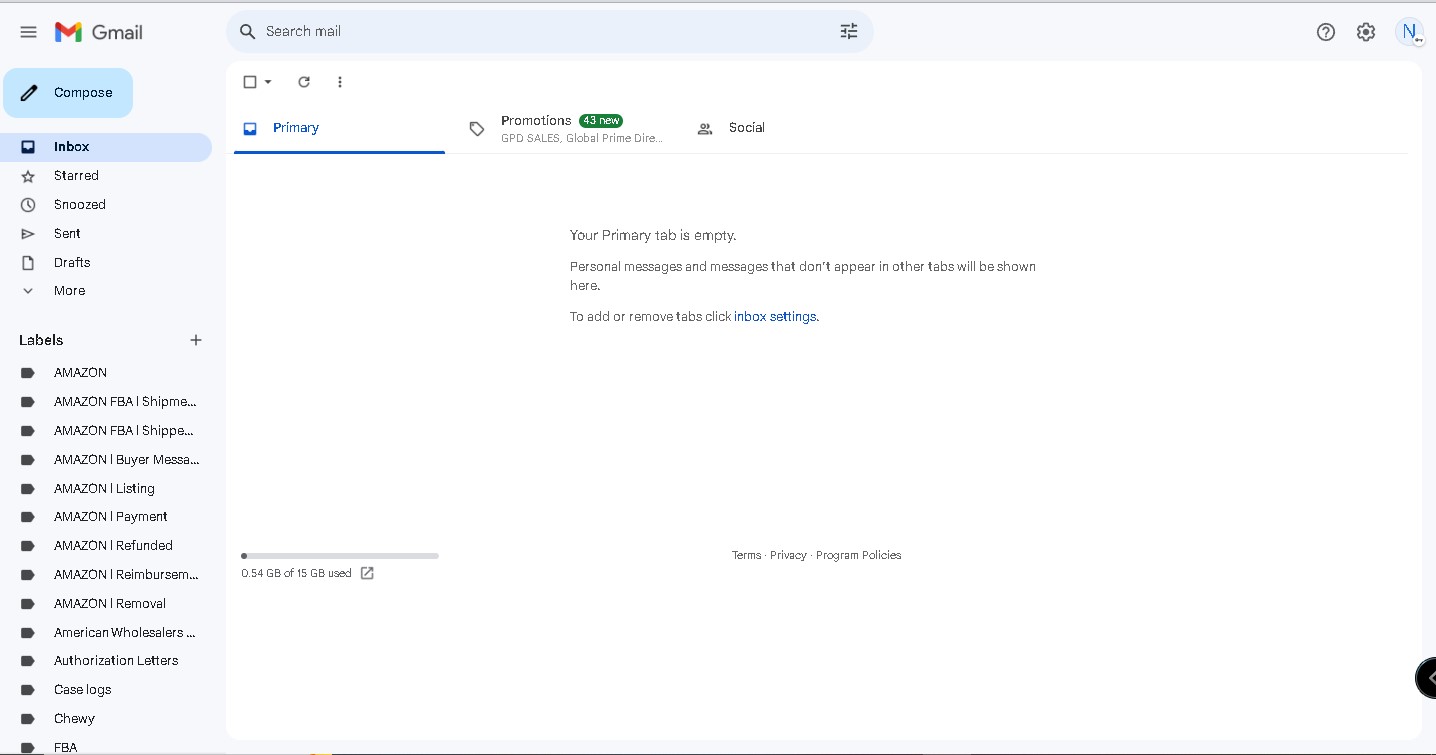Open the Drafts folder

(106, 263)
